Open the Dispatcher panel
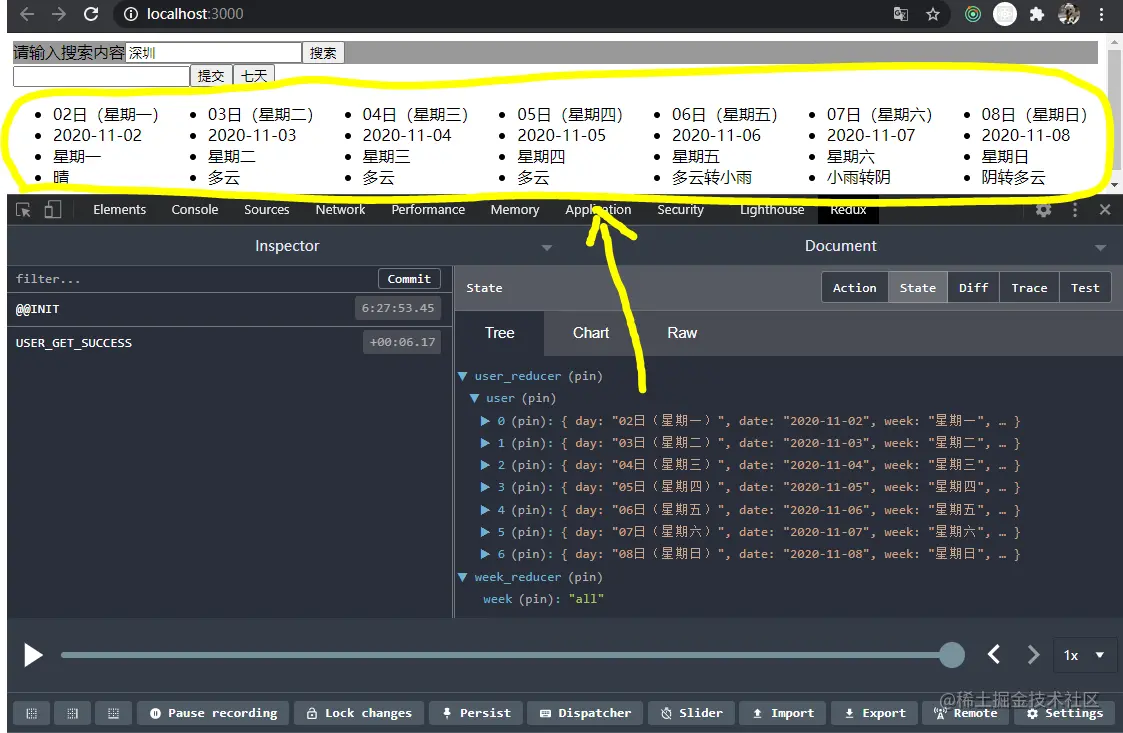Image resolution: width=1123 pixels, height=733 pixels. [585, 713]
